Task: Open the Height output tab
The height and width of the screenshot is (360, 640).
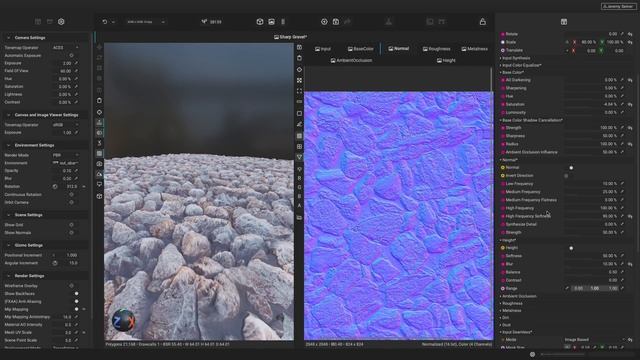Action: (x=446, y=60)
